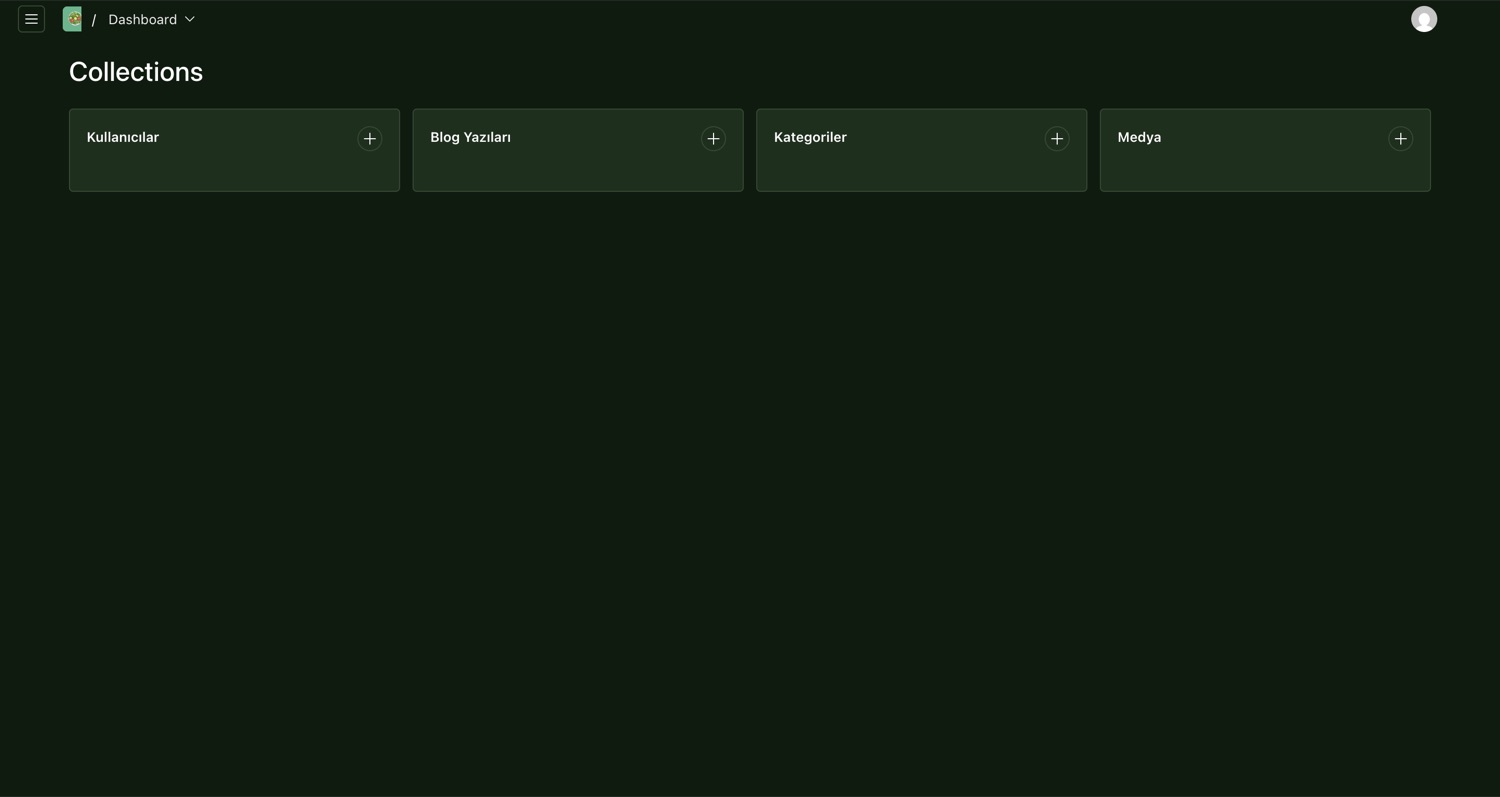This screenshot has height=797, width=1500.
Task: Click the app logo icon in the breadcrumb
Action: [72, 19]
